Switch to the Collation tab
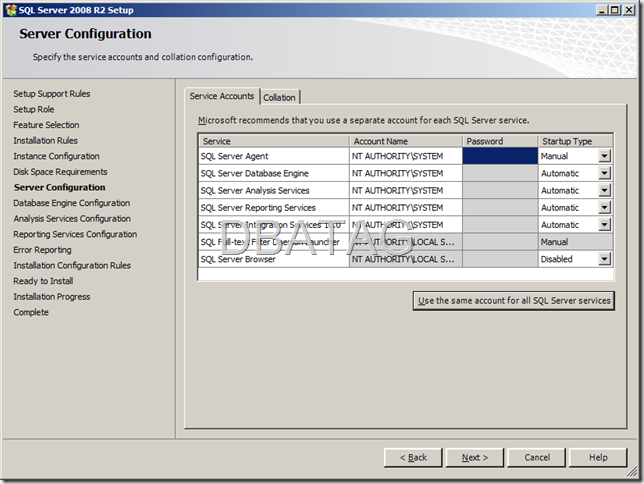 [279, 97]
